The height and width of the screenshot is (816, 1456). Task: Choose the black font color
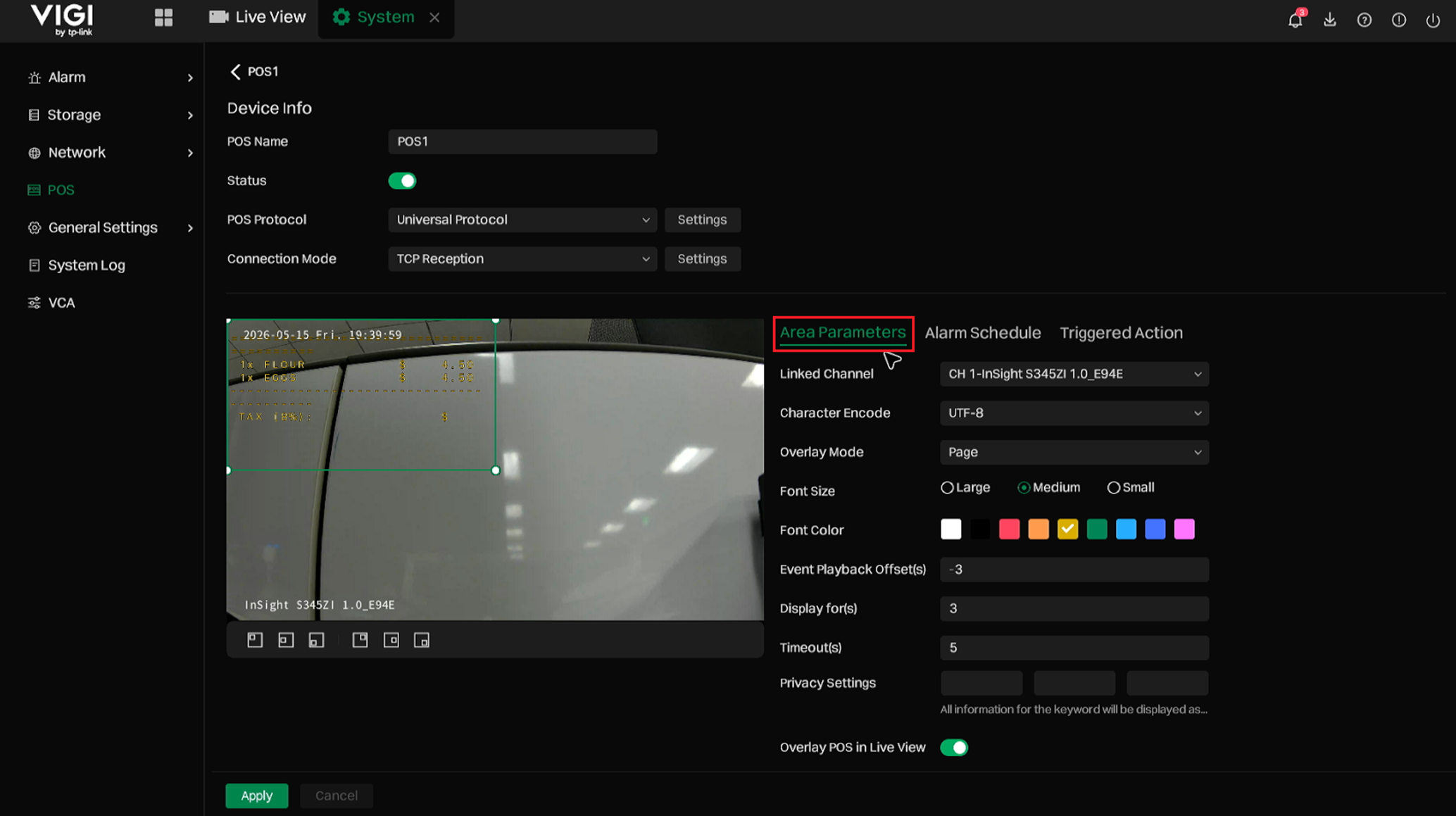tap(980, 529)
